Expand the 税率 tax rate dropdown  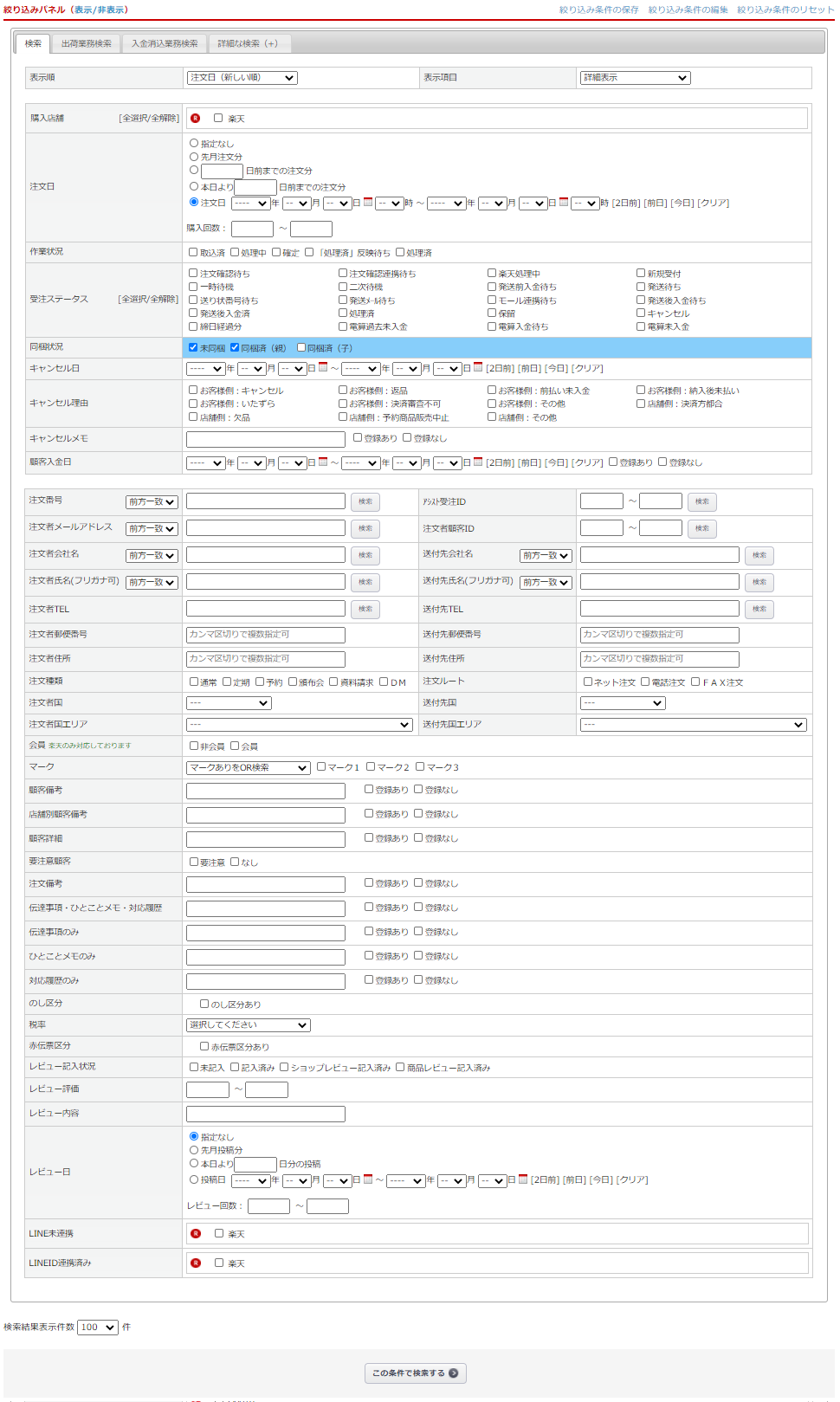[249, 1025]
